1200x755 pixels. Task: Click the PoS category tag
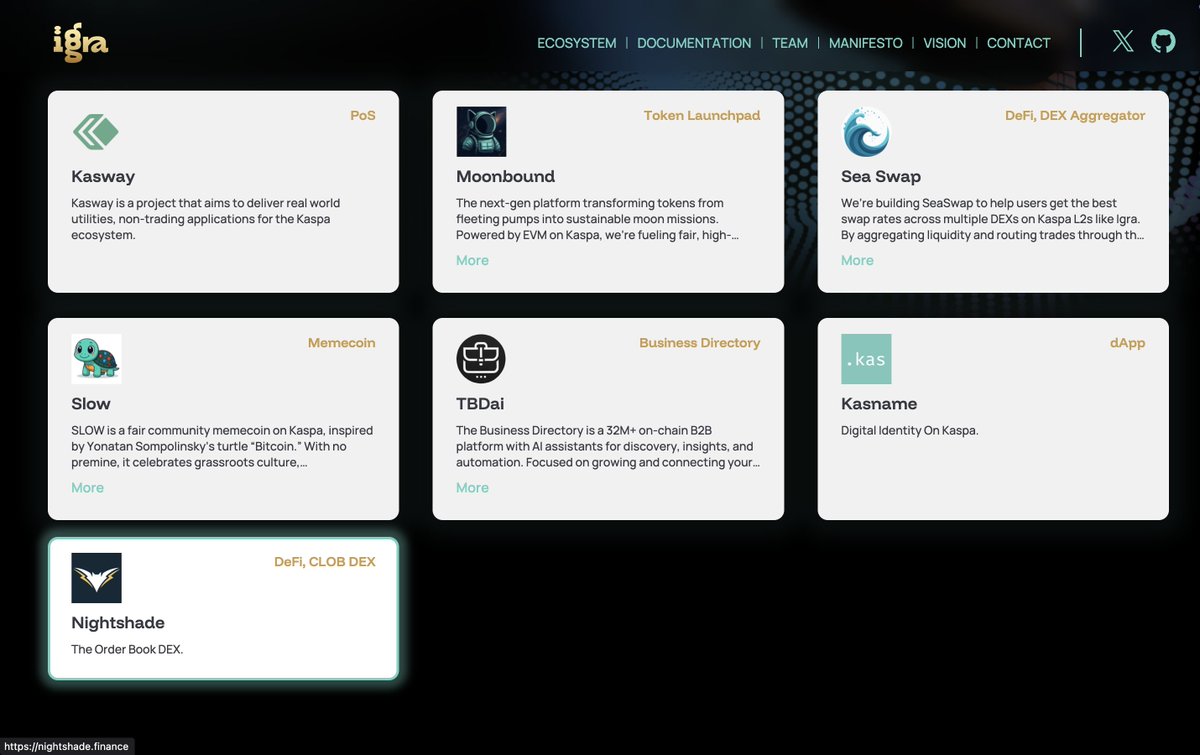363,115
